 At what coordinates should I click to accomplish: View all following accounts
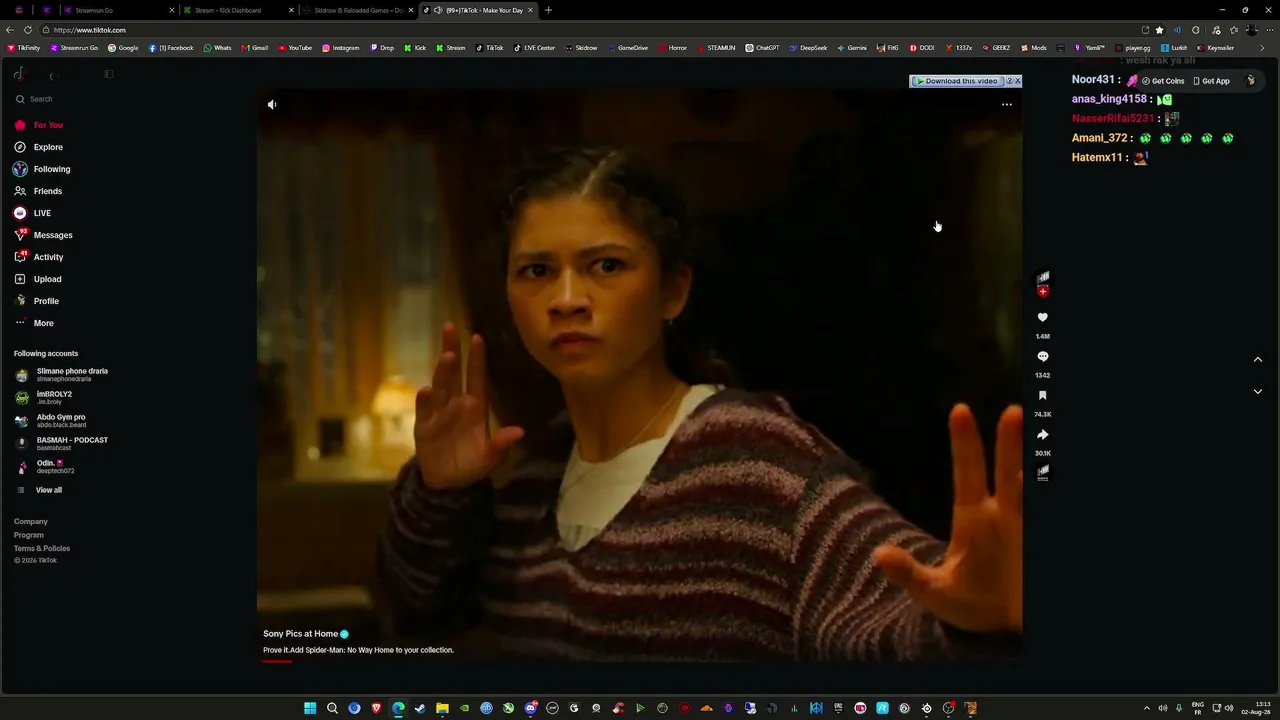pyautogui.click(x=40, y=490)
